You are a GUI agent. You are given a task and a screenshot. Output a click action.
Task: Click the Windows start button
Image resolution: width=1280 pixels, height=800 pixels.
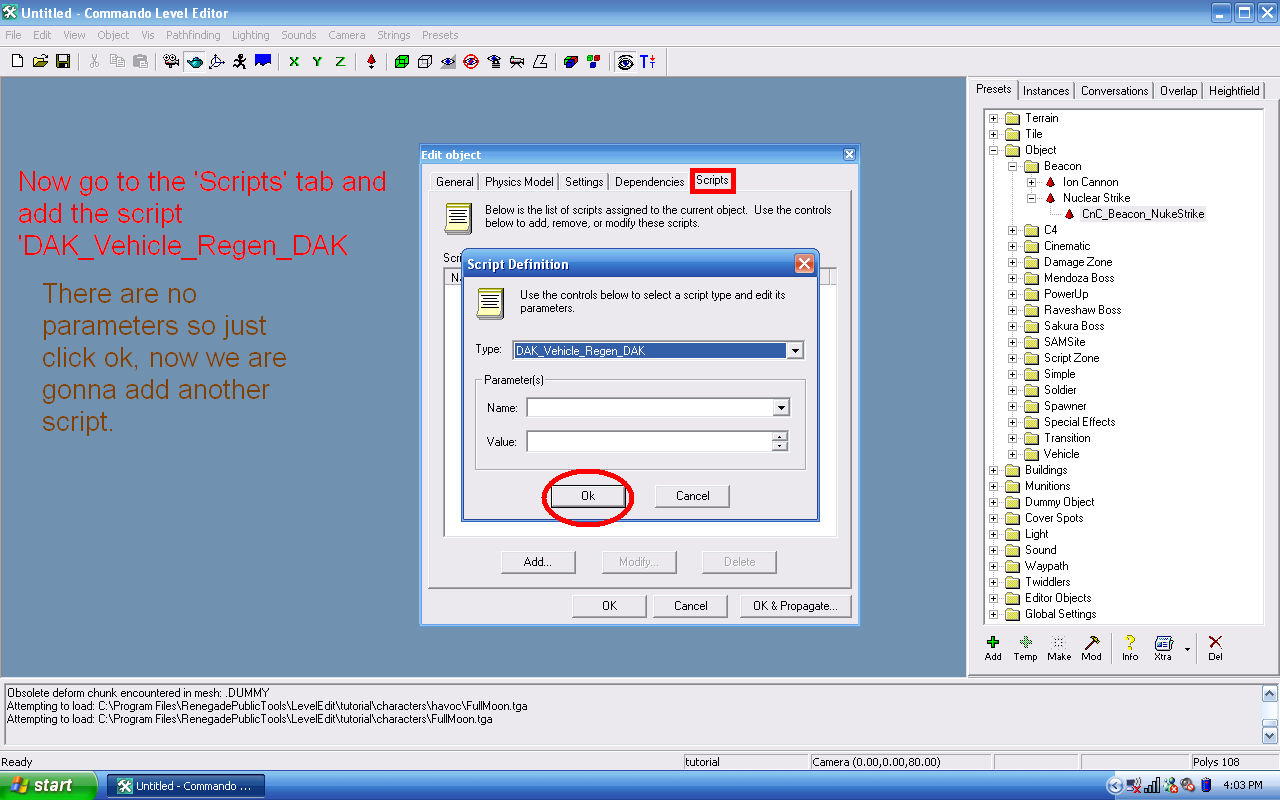click(x=48, y=786)
